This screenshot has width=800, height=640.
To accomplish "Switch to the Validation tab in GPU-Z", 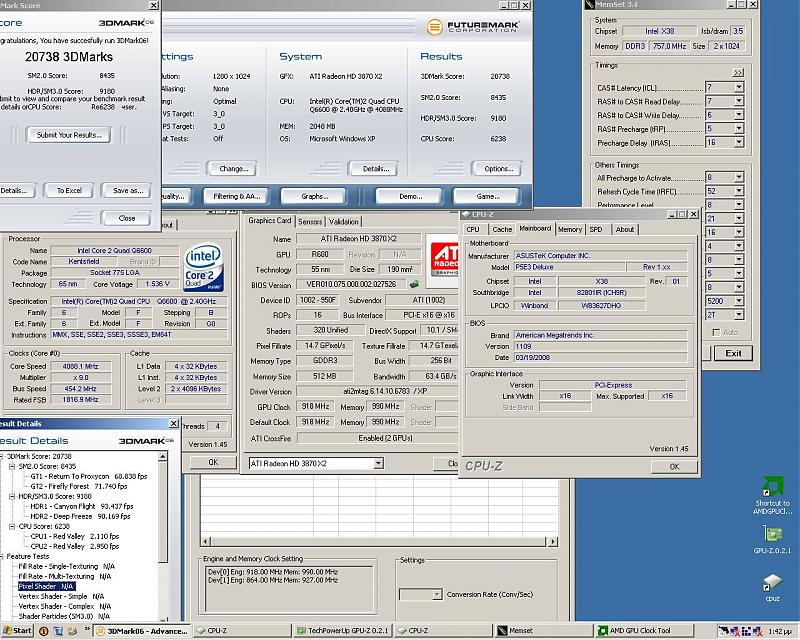I will 343,221.
